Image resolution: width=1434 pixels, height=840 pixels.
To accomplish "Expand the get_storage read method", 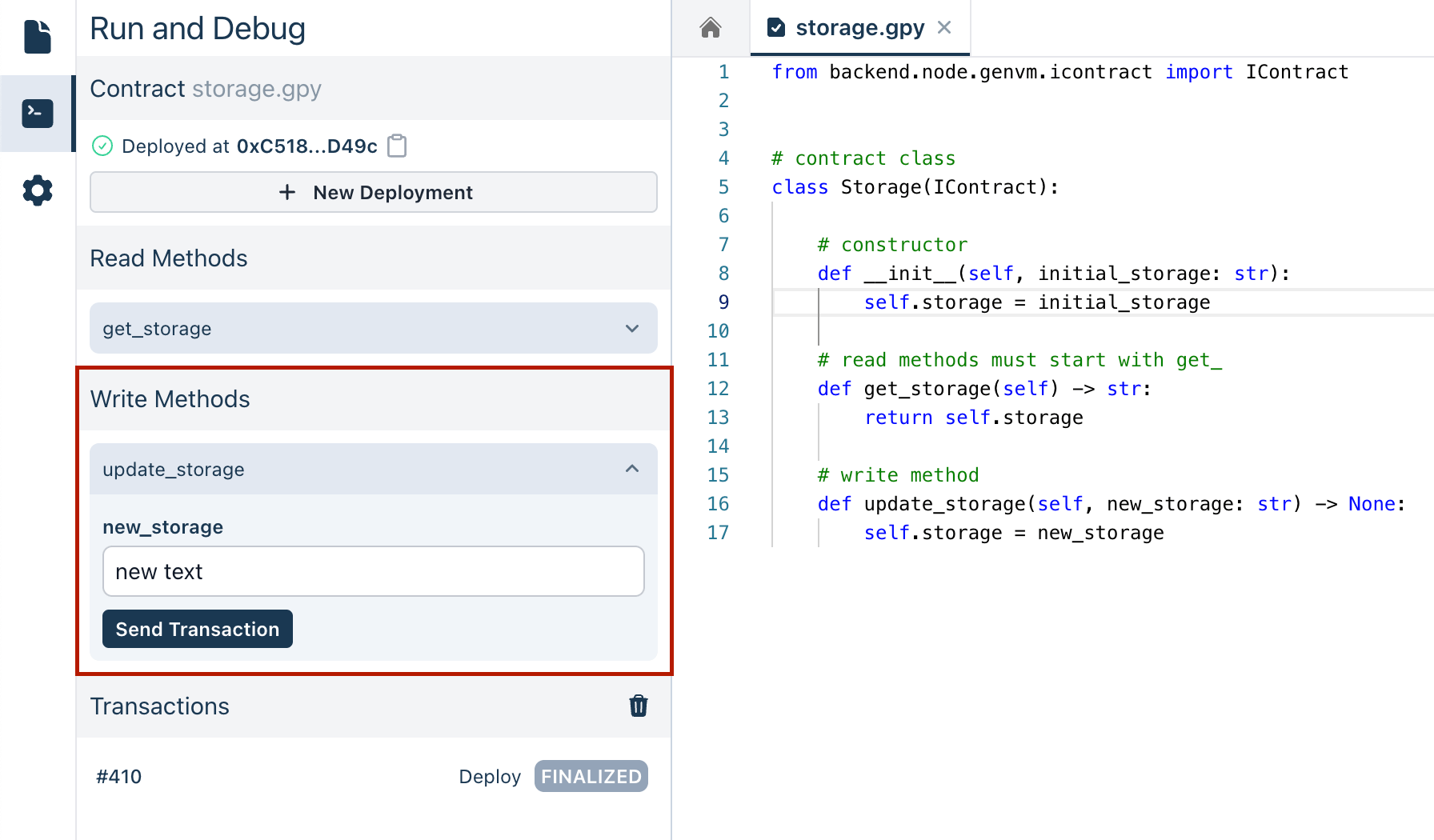I will (x=373, y=328).
